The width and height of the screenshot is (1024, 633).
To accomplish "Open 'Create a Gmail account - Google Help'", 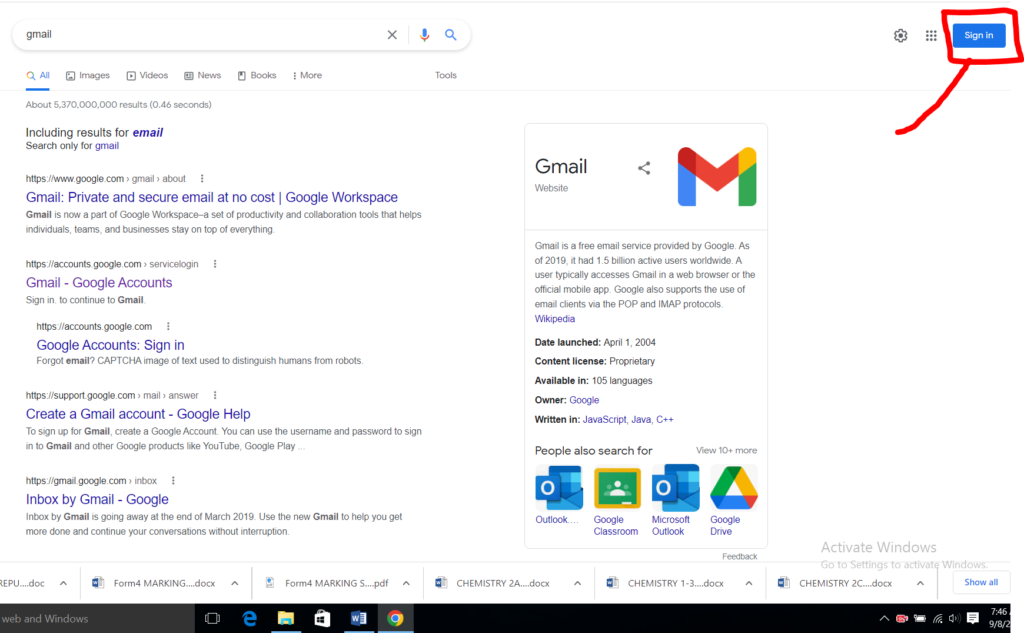I will 138,414.
